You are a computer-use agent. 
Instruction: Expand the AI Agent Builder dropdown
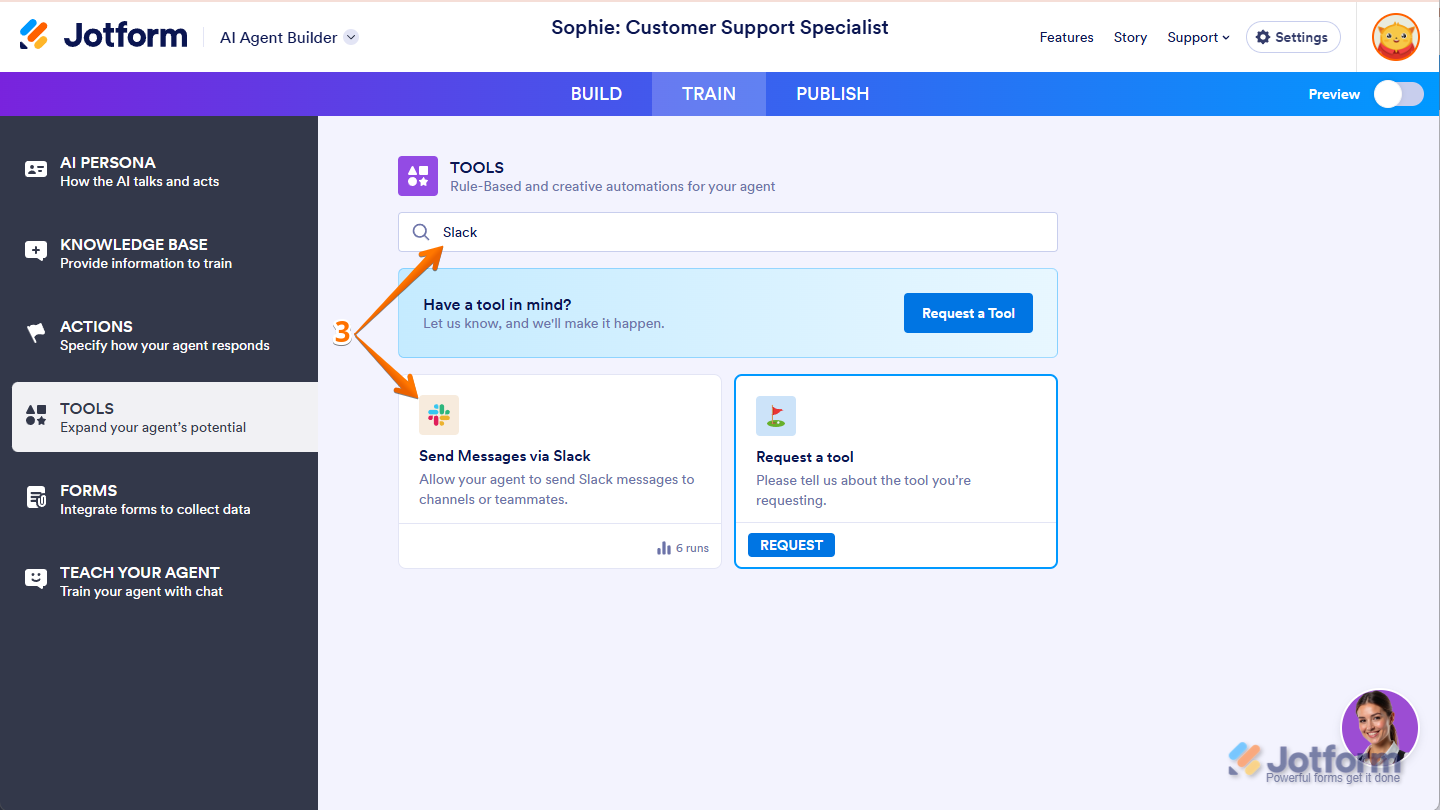click(x=351, y=37)
